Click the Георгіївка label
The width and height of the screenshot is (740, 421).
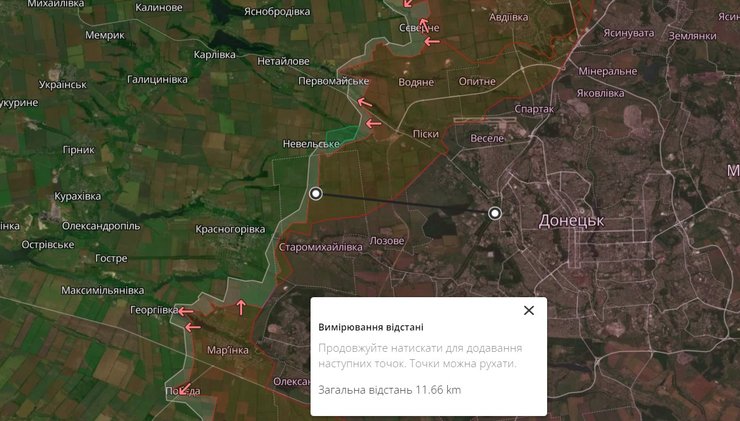click(x=154, y=310)
